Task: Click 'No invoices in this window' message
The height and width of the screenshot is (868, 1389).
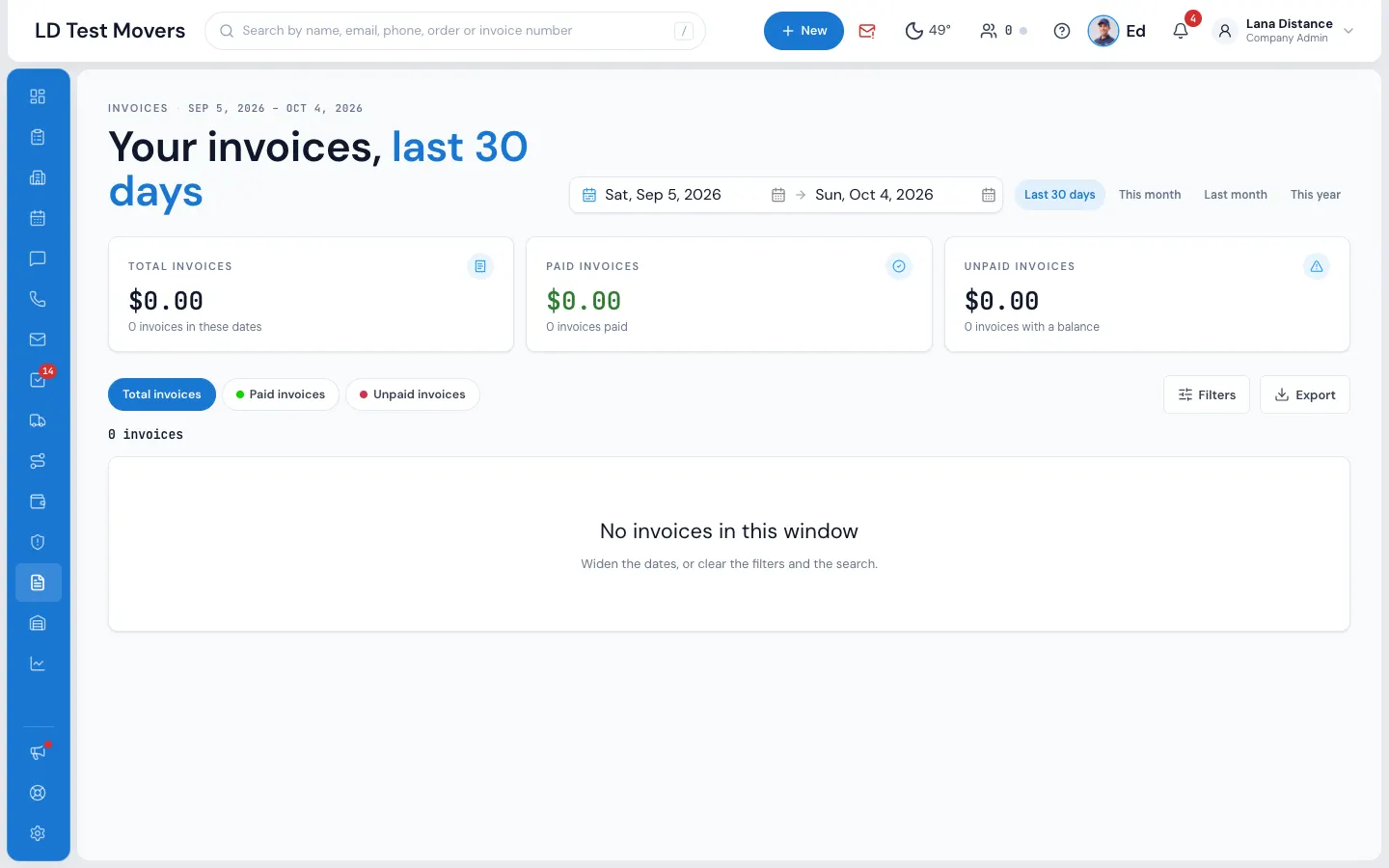Action: pos(729,531)
